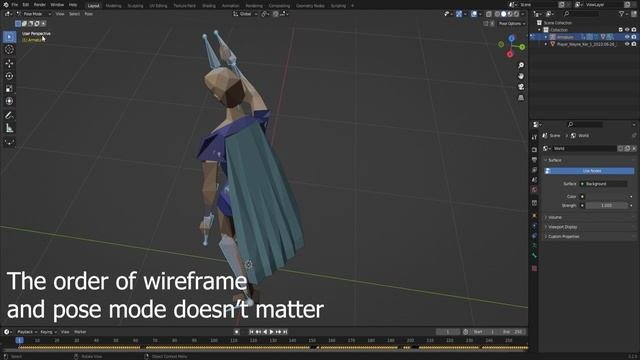Viewport: 640px width, 360px height.
Task: Open the Object Data armature properties tab
Action: click(534, 246)
